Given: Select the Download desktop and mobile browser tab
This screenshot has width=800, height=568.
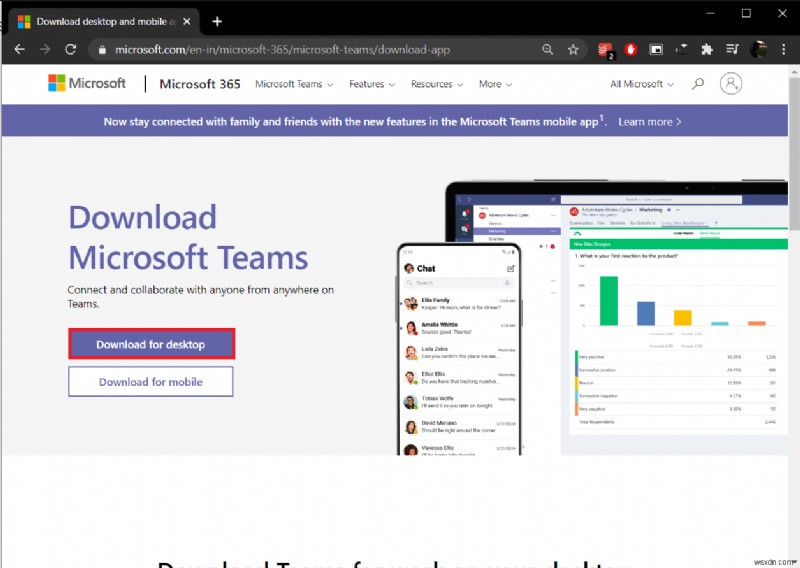Looking at the screenshot, I should coord(105,21).
